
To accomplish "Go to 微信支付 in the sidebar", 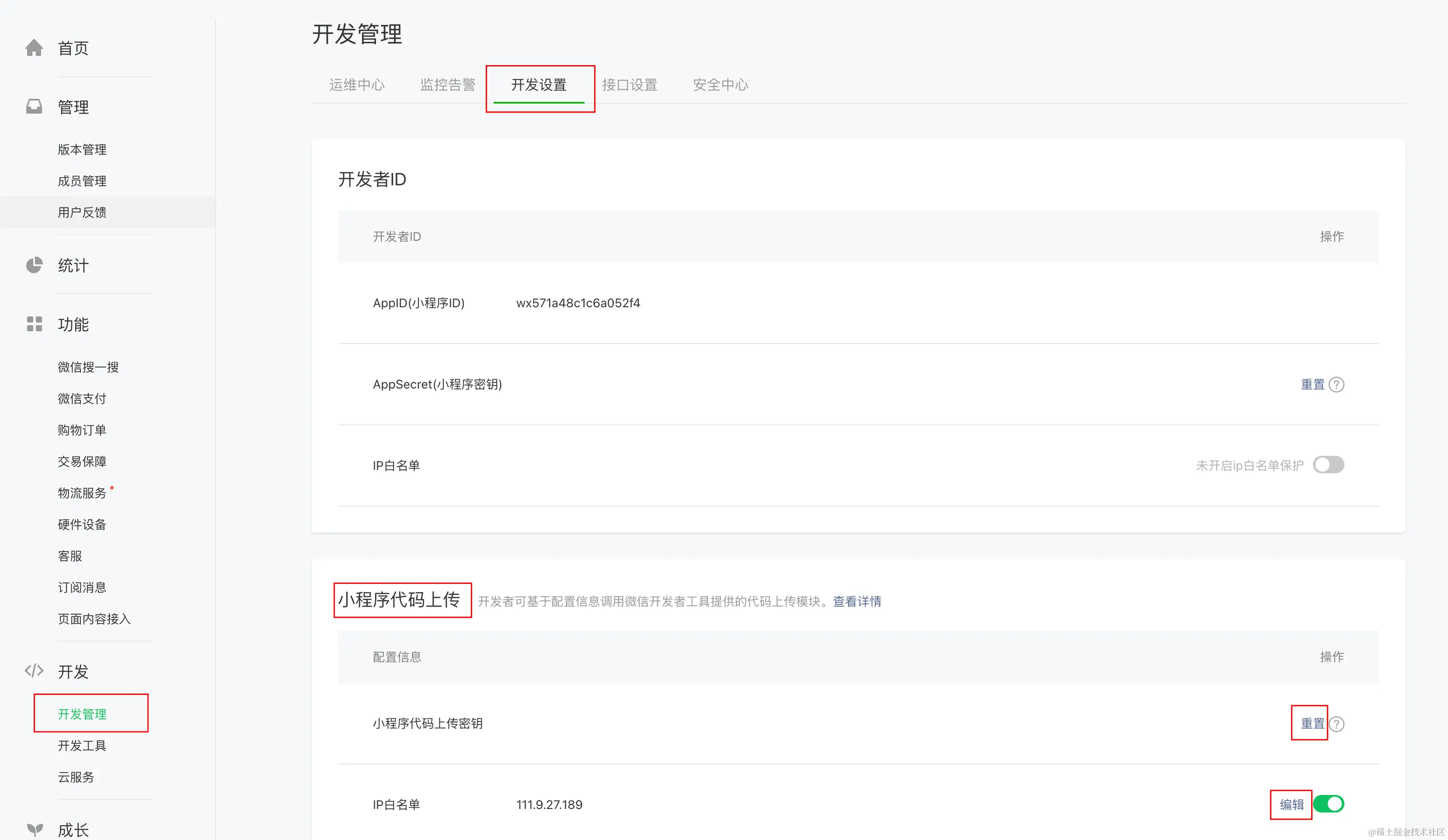I will coord(82,398).
